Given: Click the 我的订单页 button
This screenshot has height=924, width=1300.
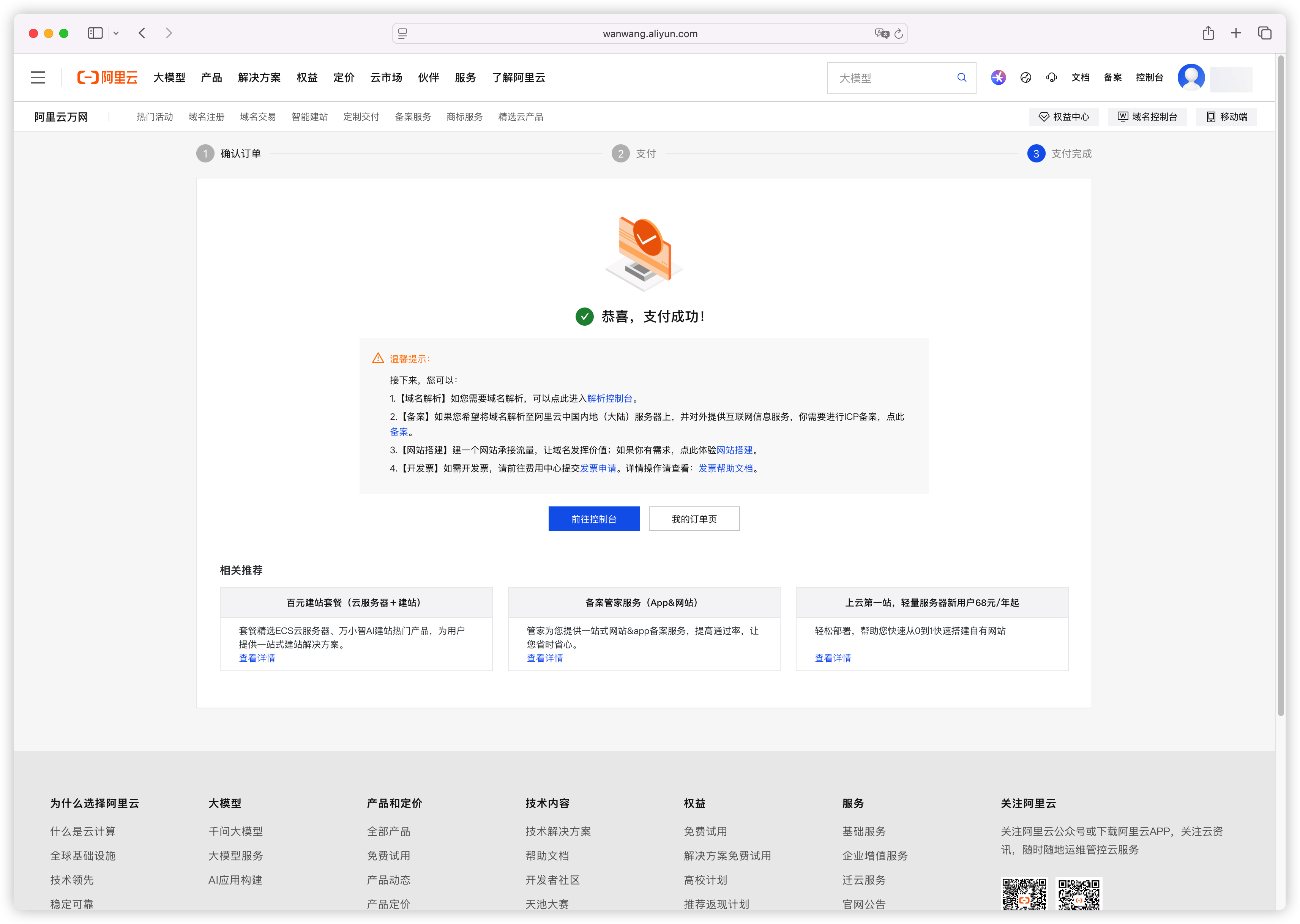Looking at the screenshot, I should click(694, 518).
